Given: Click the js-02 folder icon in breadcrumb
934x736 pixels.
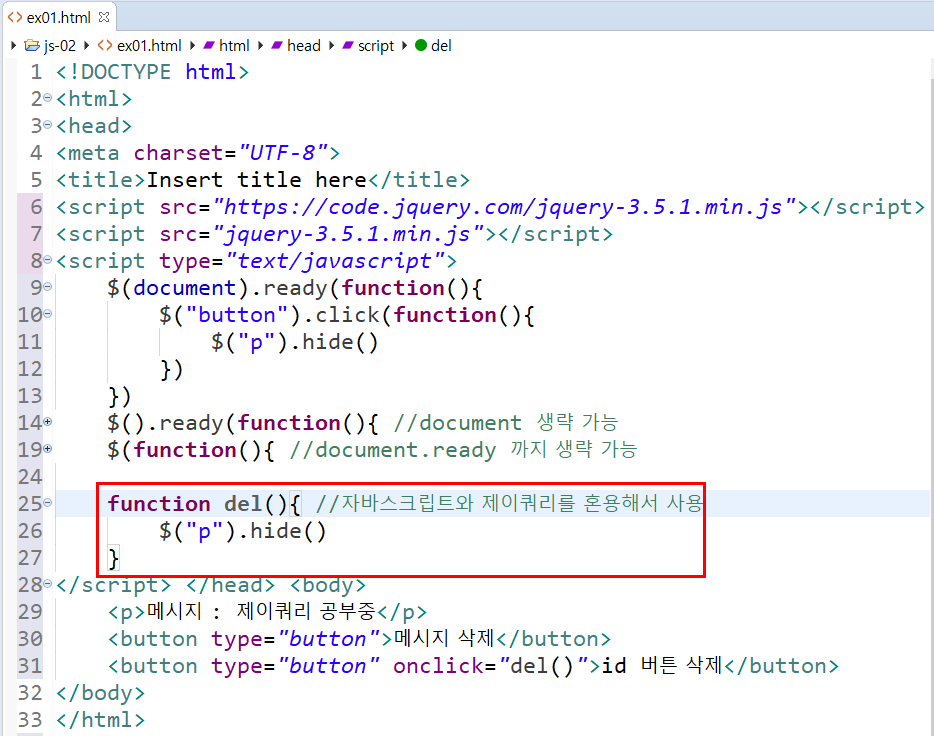Looking at the screenshot, I should coord(32,45).
